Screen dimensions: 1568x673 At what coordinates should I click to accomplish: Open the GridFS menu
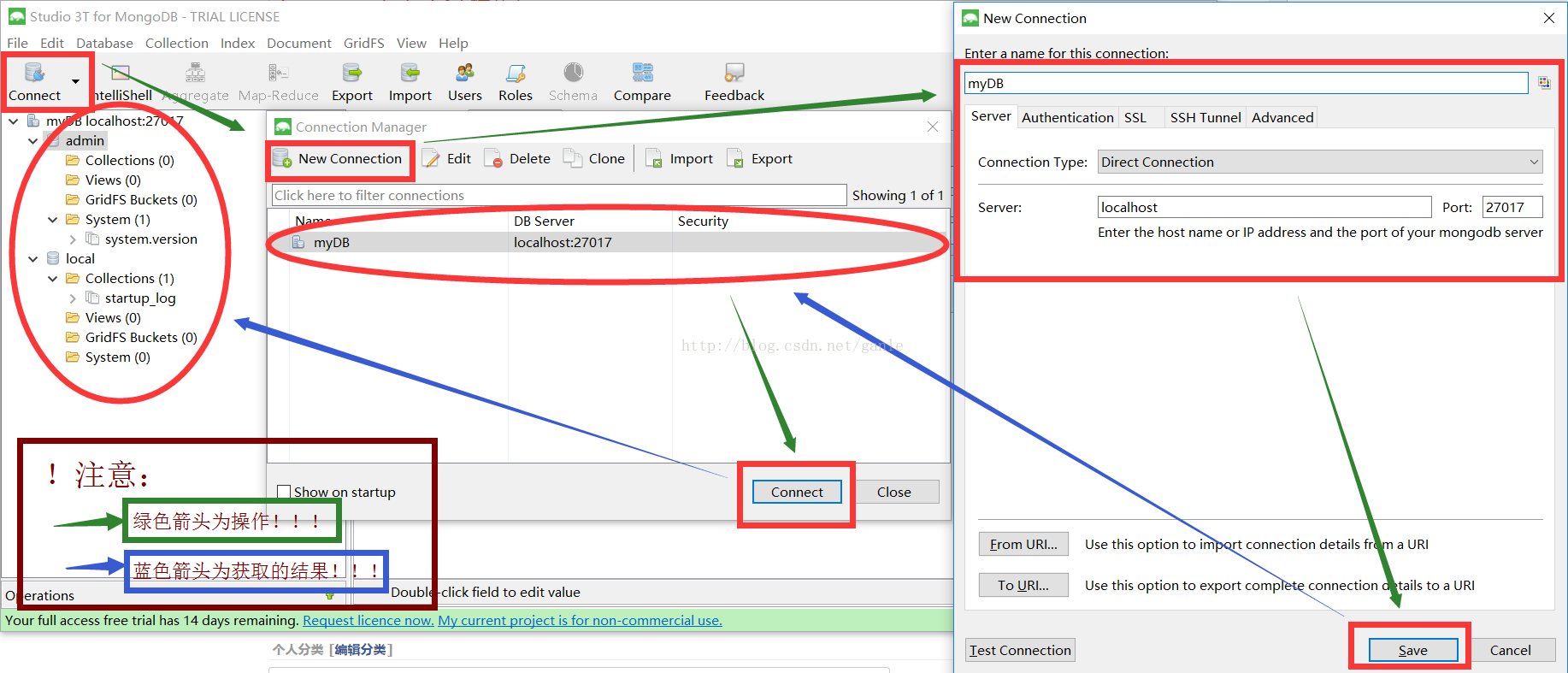click(364, 43)
